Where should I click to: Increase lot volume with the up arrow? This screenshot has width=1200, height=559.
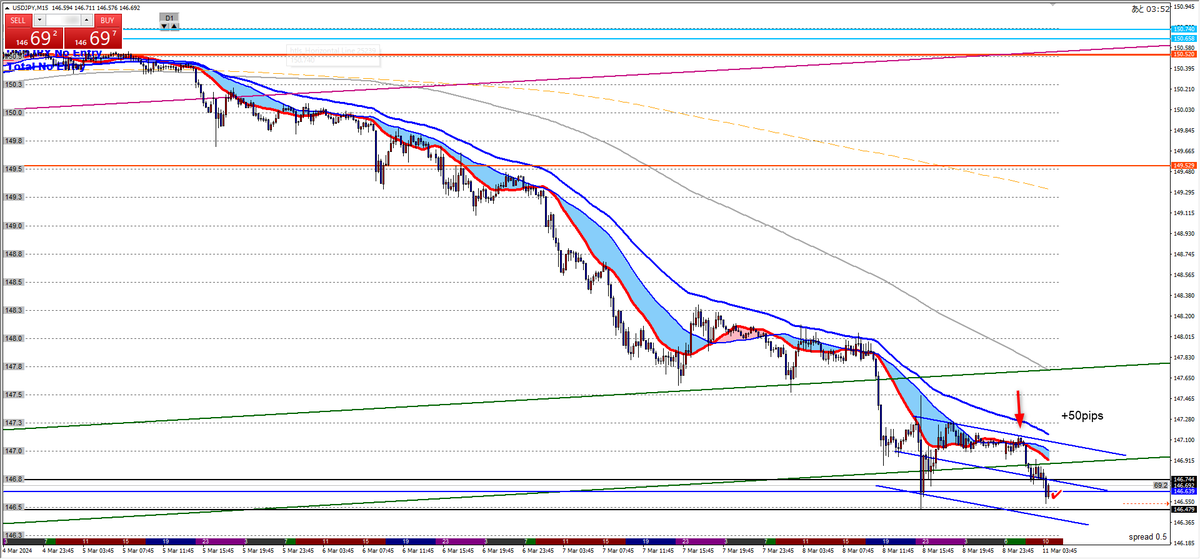point(86,20)
